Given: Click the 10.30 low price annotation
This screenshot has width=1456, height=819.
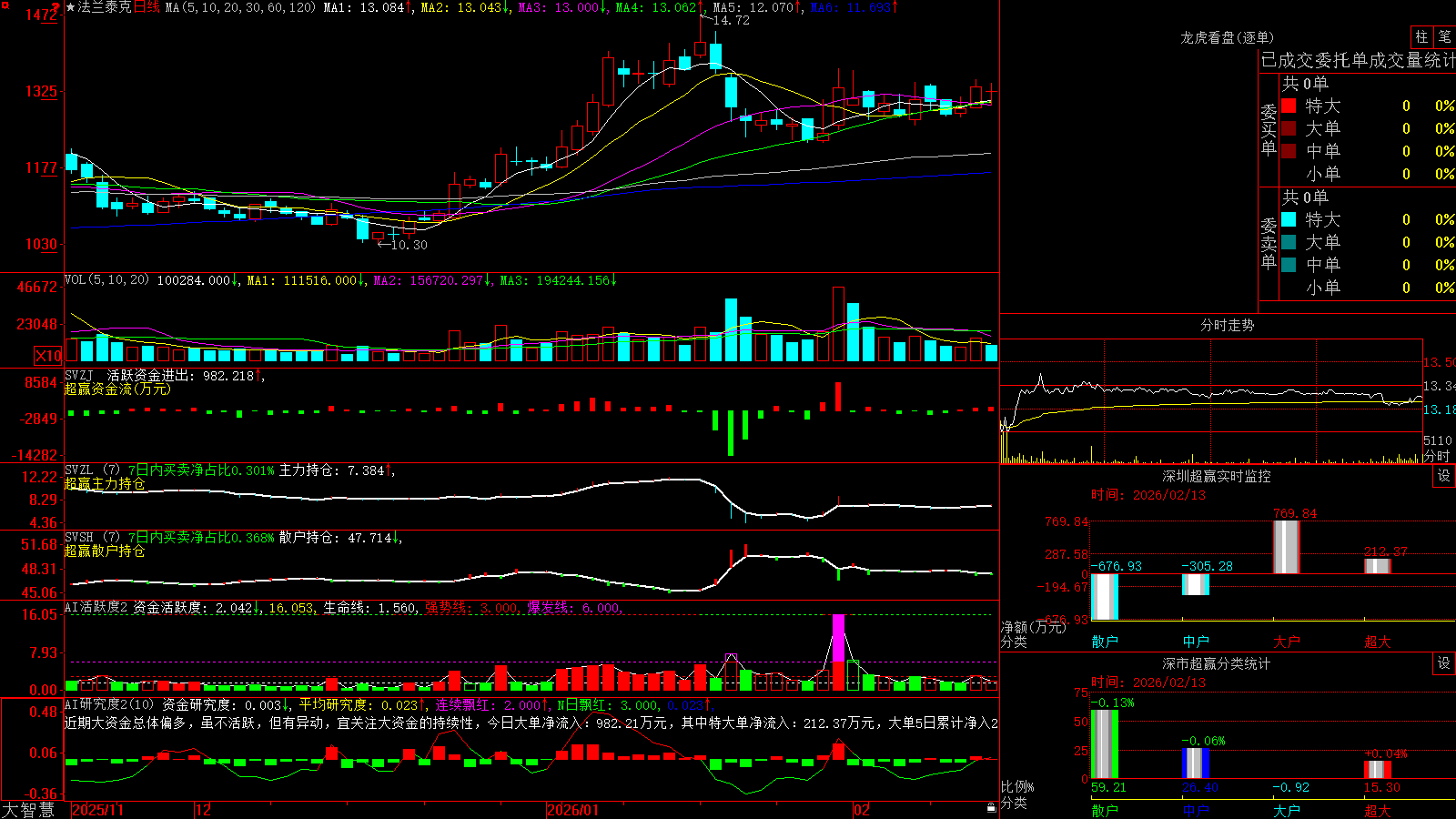Looking at the screenshot, I should (409, 245).
